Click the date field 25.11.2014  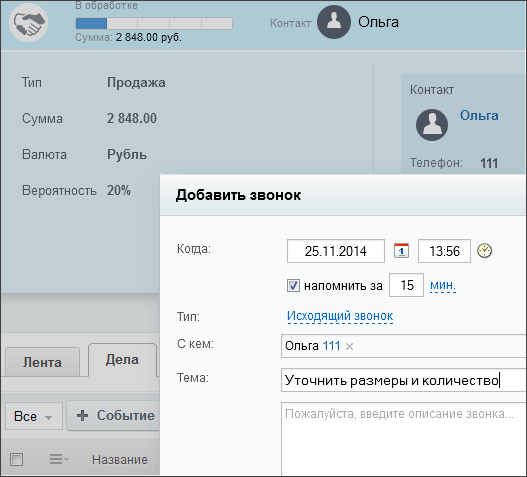point(336,251)
